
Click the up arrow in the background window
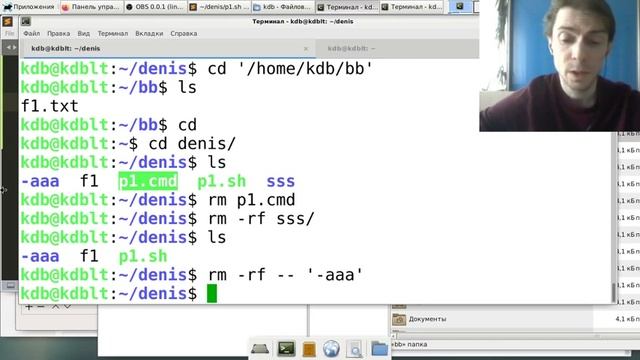click(x=56, y=307)
